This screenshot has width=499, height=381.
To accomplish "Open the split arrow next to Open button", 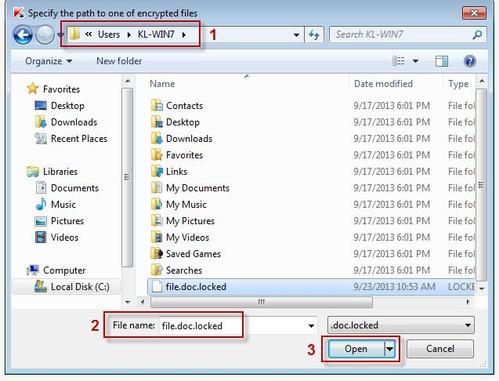I will (x=390, y=349).
